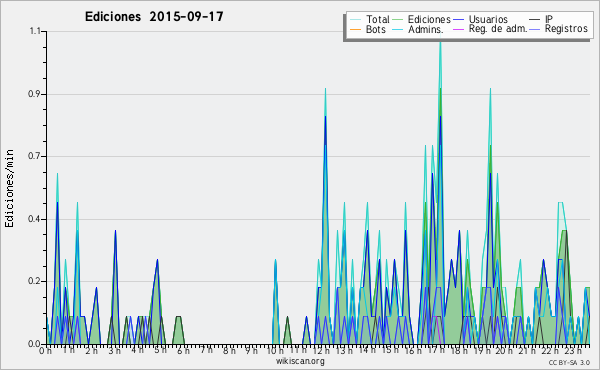Click the 0.9 value on vertical axis
Screen dimensions: 600x370
coord(34,94)
